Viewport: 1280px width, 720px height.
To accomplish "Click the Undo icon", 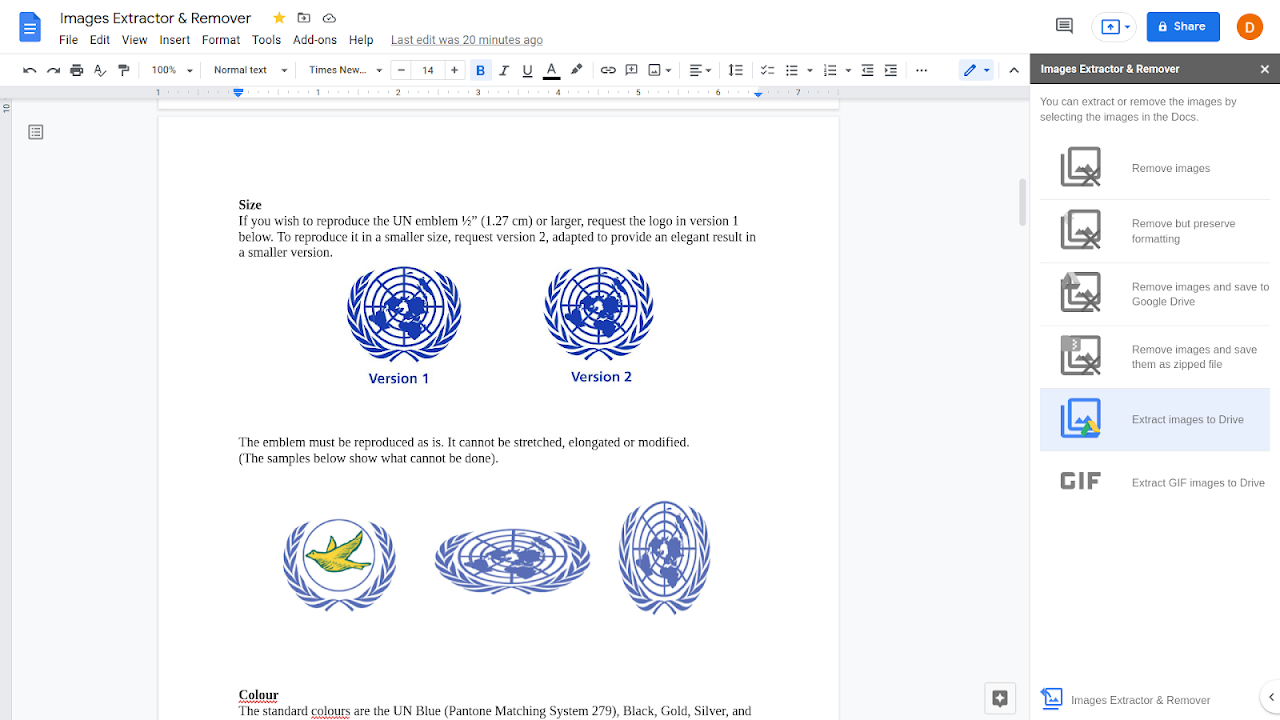I will coord(29,70).
